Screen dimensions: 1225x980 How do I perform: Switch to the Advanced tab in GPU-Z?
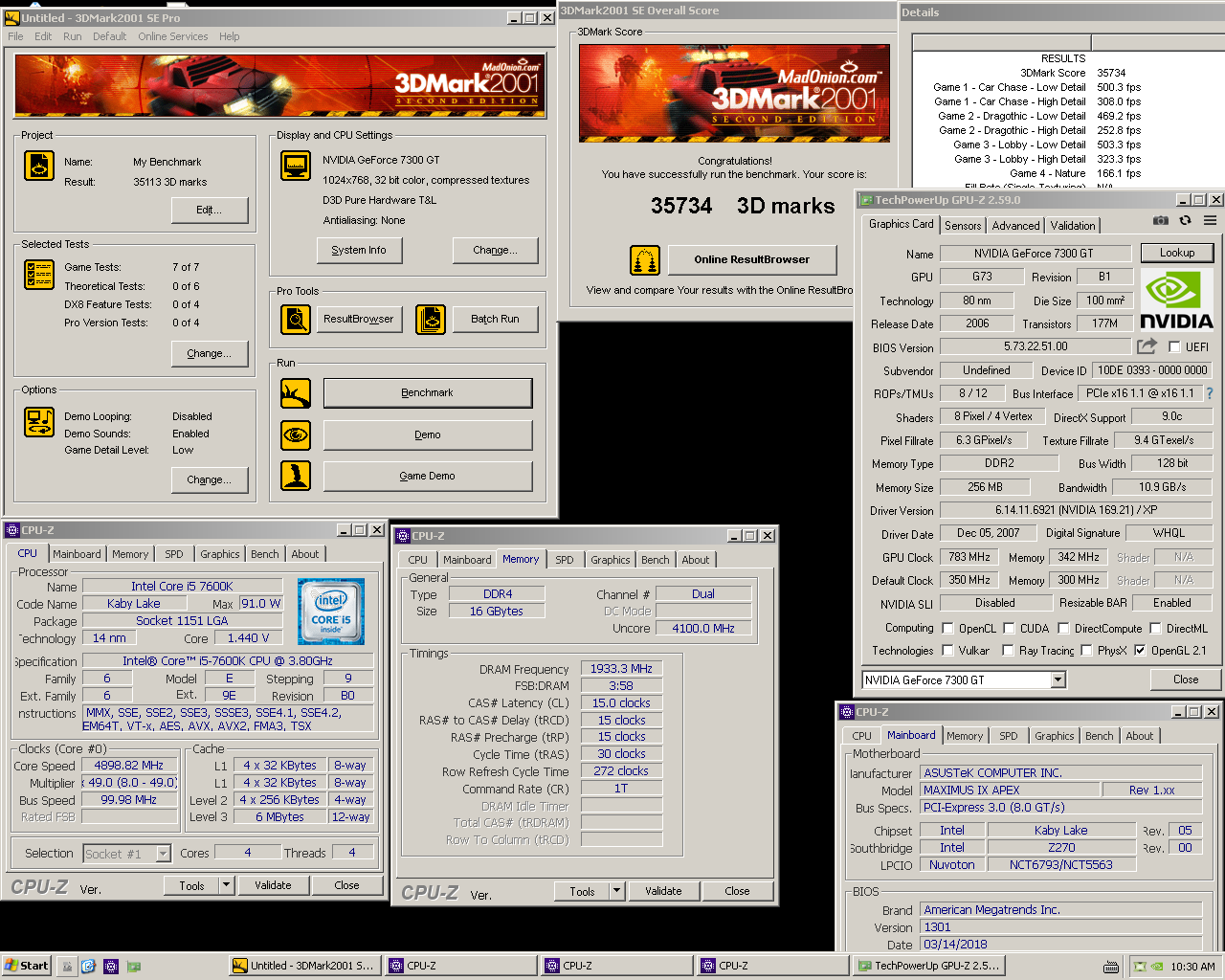point(1015,226)
